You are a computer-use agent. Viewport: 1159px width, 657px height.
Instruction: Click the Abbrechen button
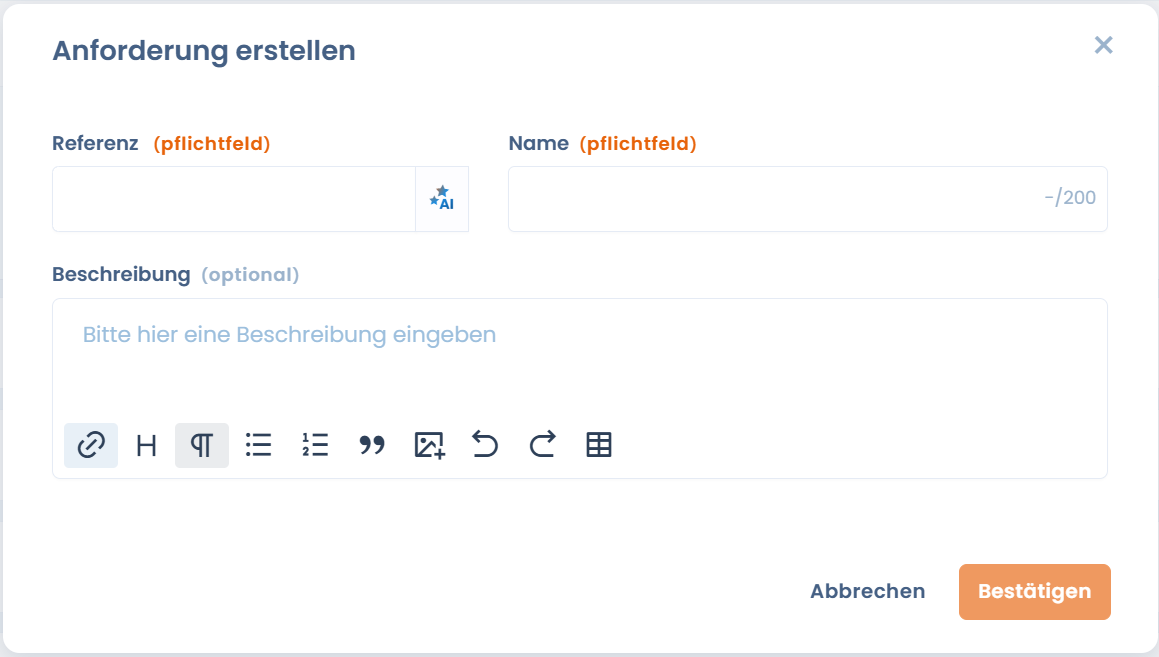tap(868, 591)
